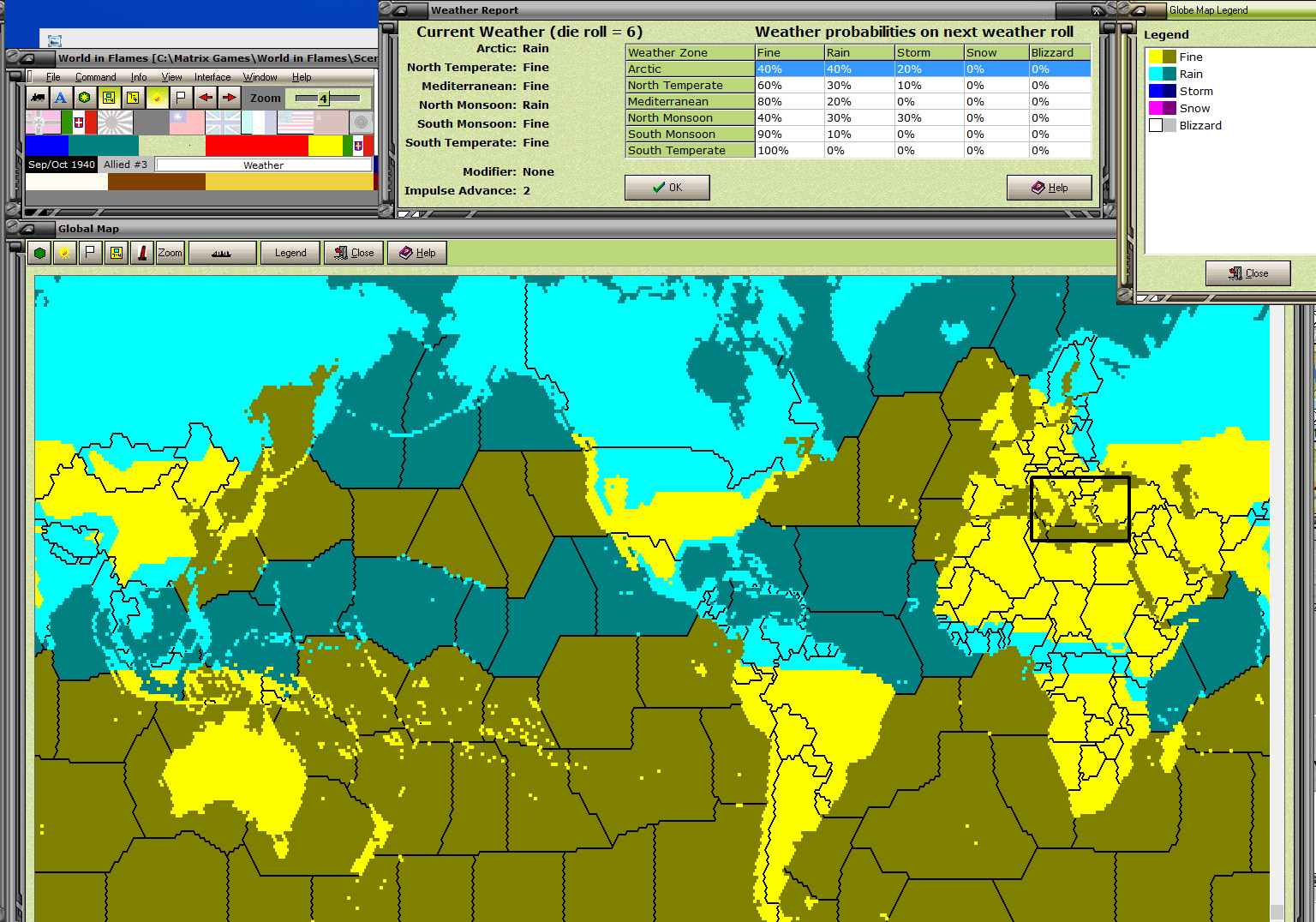This screenshot has width=1316, height=922.
Task: Open the Command menu
Action: point(95,77)
